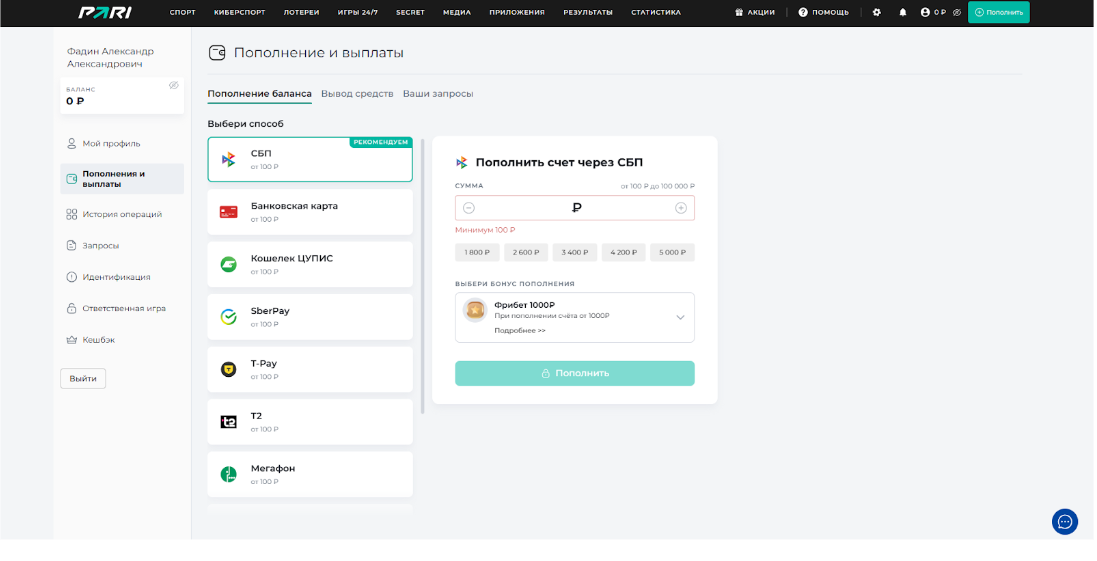
Task: Select Банковская карта payment method
Action: pos(310,211)
